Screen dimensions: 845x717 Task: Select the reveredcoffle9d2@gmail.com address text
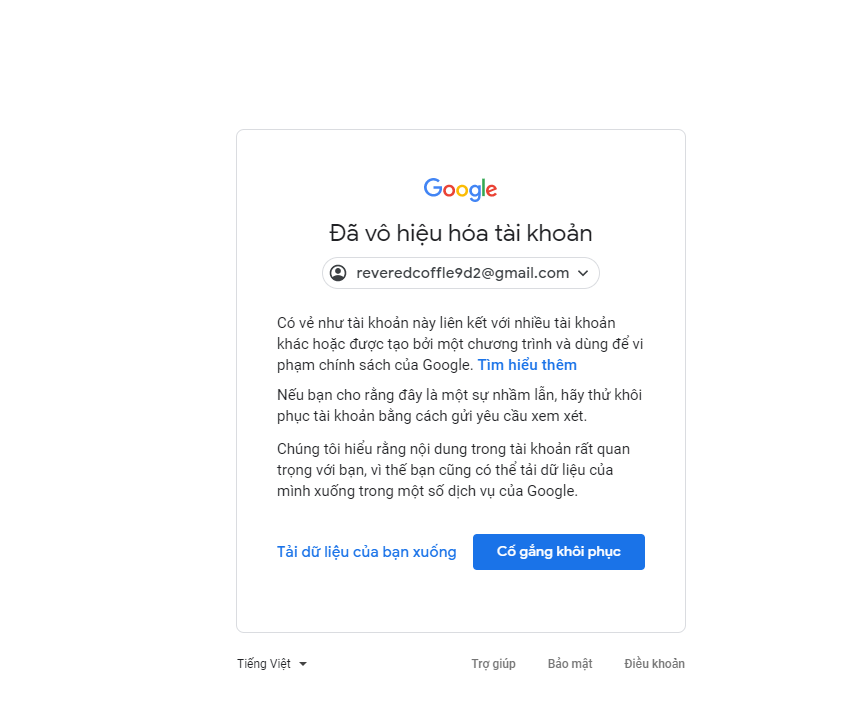462,273
